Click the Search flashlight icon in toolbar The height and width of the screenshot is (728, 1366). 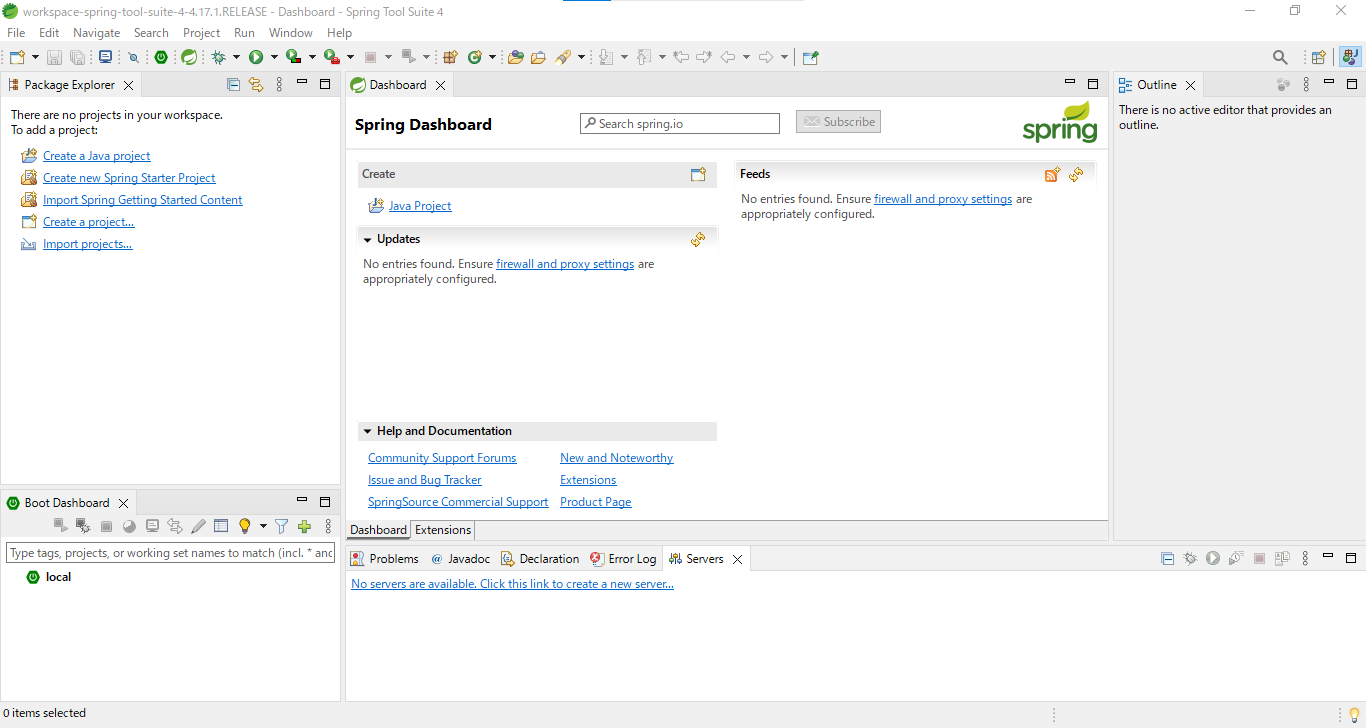(x=563, y=58)
